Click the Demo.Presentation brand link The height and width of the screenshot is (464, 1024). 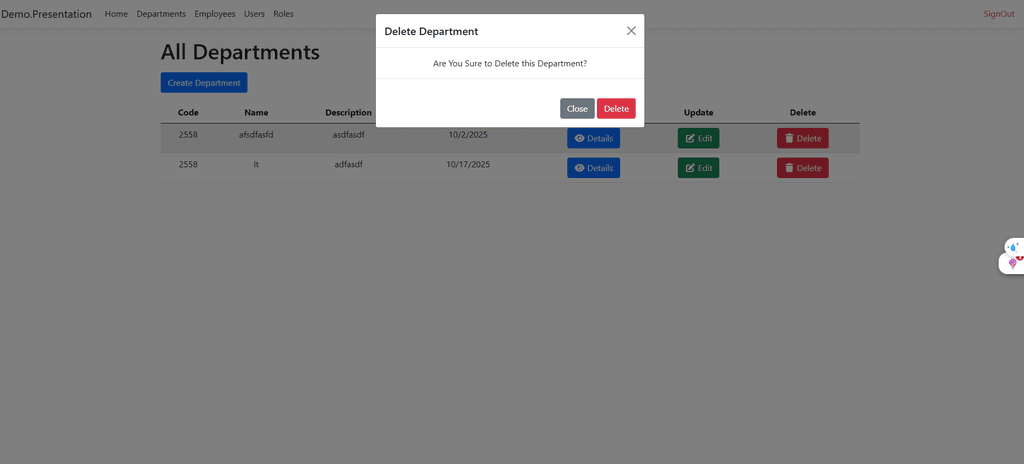(46, 14)
